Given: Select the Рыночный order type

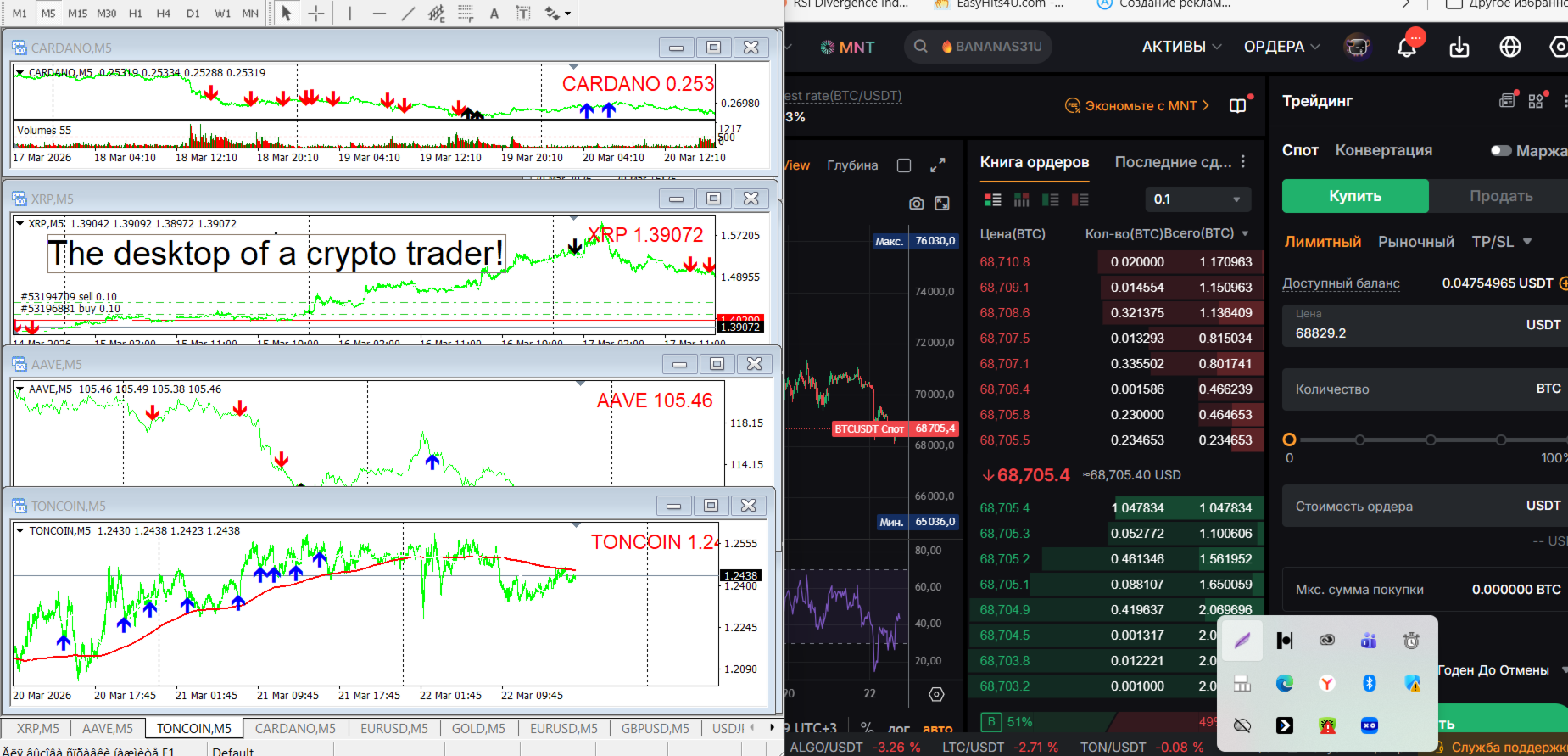Looking at the screenshot, I should [x=1416, y=242].
